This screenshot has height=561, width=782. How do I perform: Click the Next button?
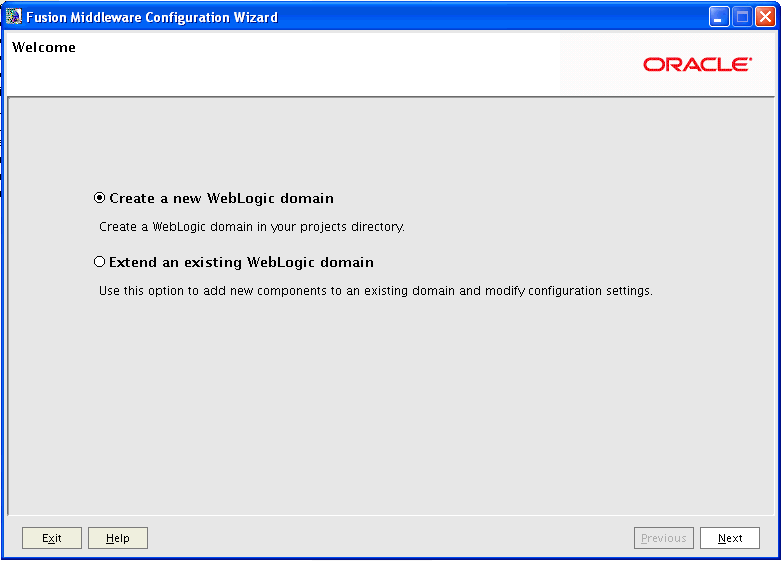[x=730, y=538]
